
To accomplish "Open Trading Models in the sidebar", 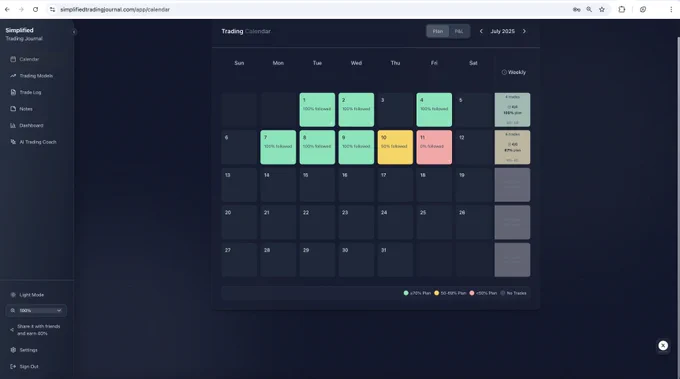I will [x=36, y=76].
